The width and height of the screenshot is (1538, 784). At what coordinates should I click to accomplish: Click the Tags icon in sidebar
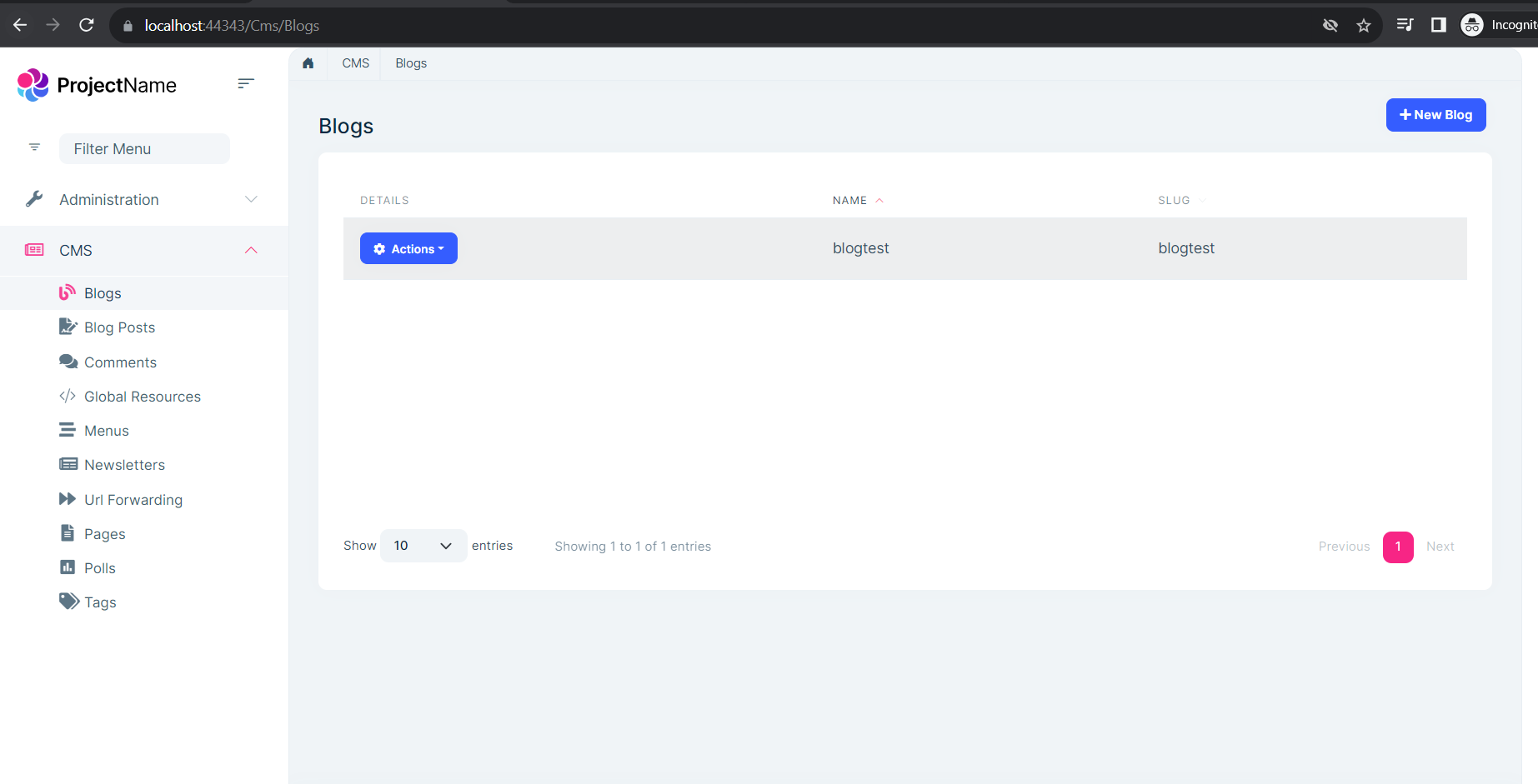(69, 602)
